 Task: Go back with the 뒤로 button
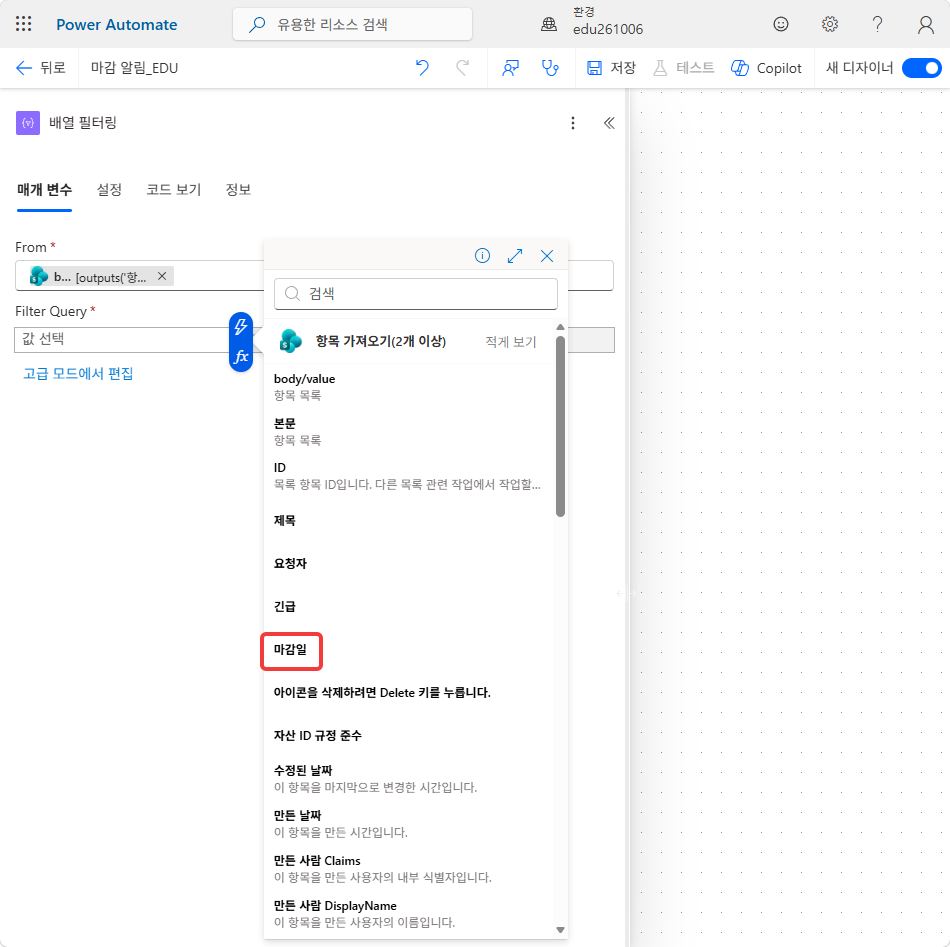[40, 68]
